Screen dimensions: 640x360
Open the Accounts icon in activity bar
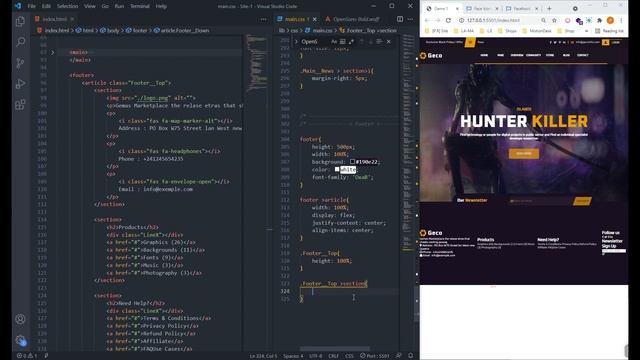(x=20, y=319)
